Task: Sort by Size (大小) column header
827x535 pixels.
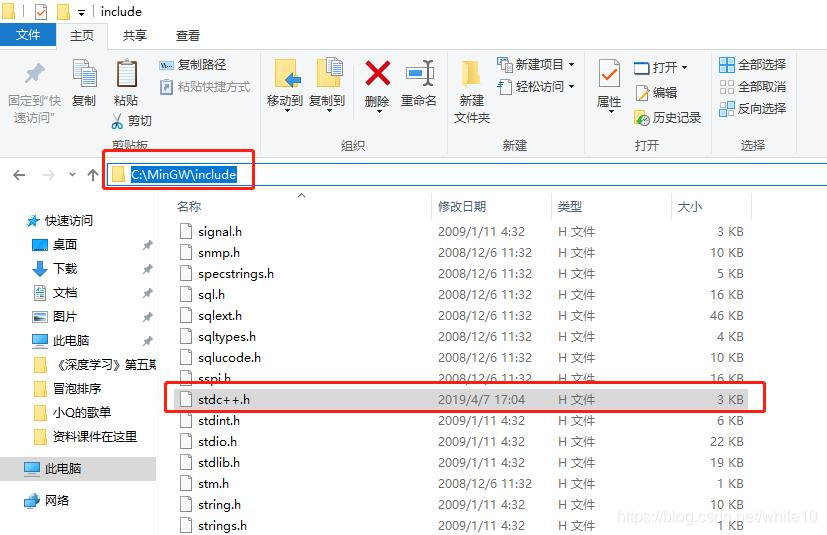Action: tap(690, 206)
